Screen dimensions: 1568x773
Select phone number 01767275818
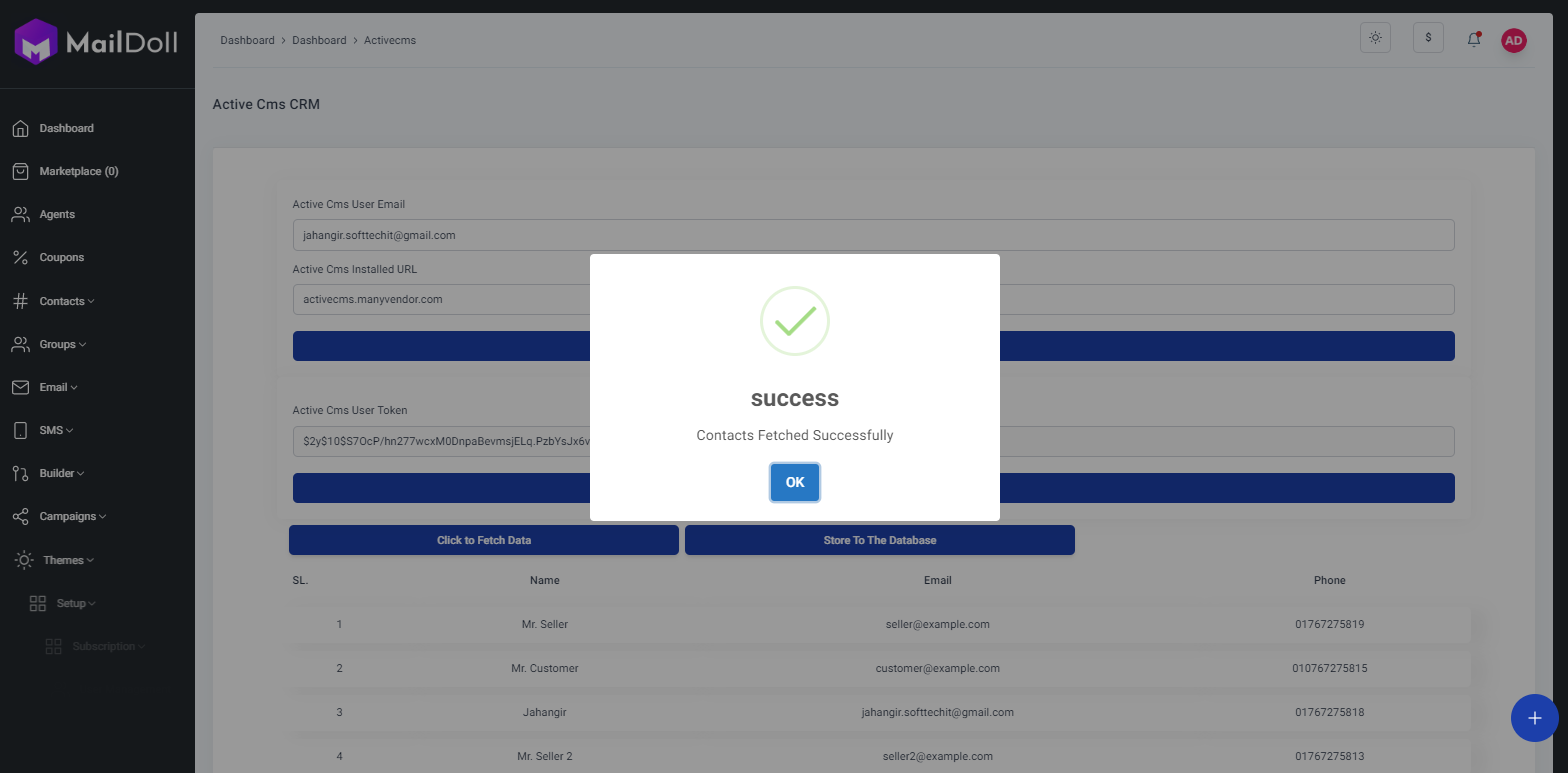pyautogui.click(x=1330, y=712)
